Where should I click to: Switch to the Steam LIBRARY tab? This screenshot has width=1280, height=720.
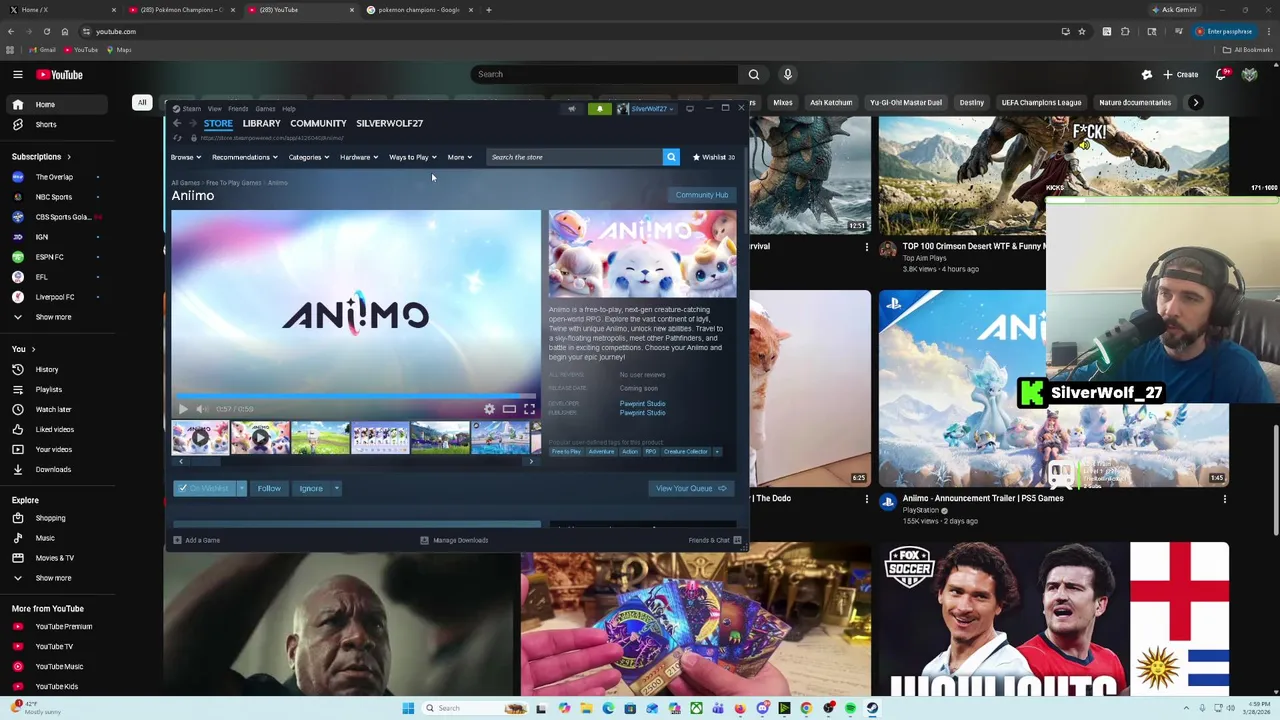tap(261, 123)
